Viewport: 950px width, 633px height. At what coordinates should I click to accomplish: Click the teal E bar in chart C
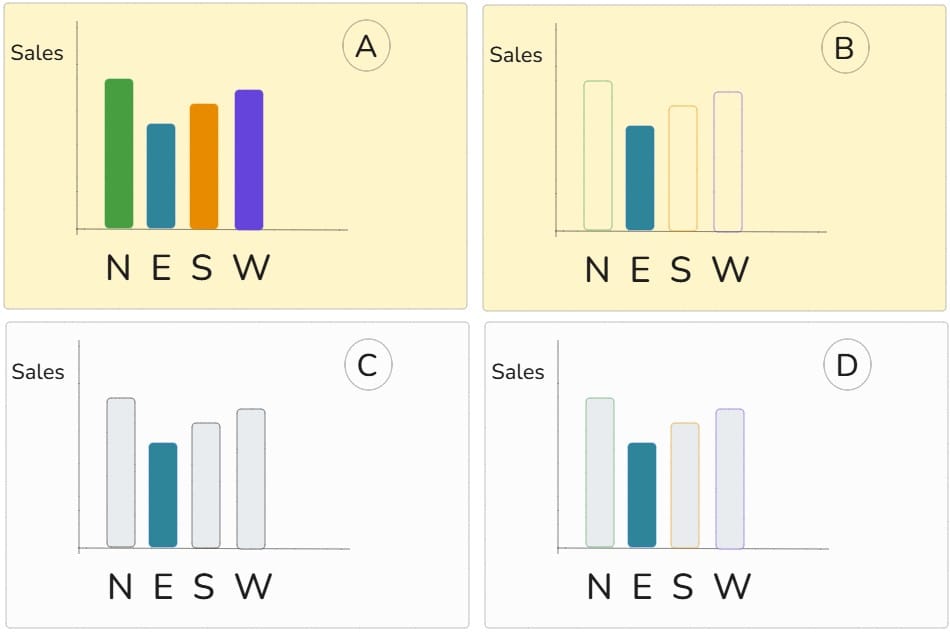pyautogui.click(x=163, y=495)
